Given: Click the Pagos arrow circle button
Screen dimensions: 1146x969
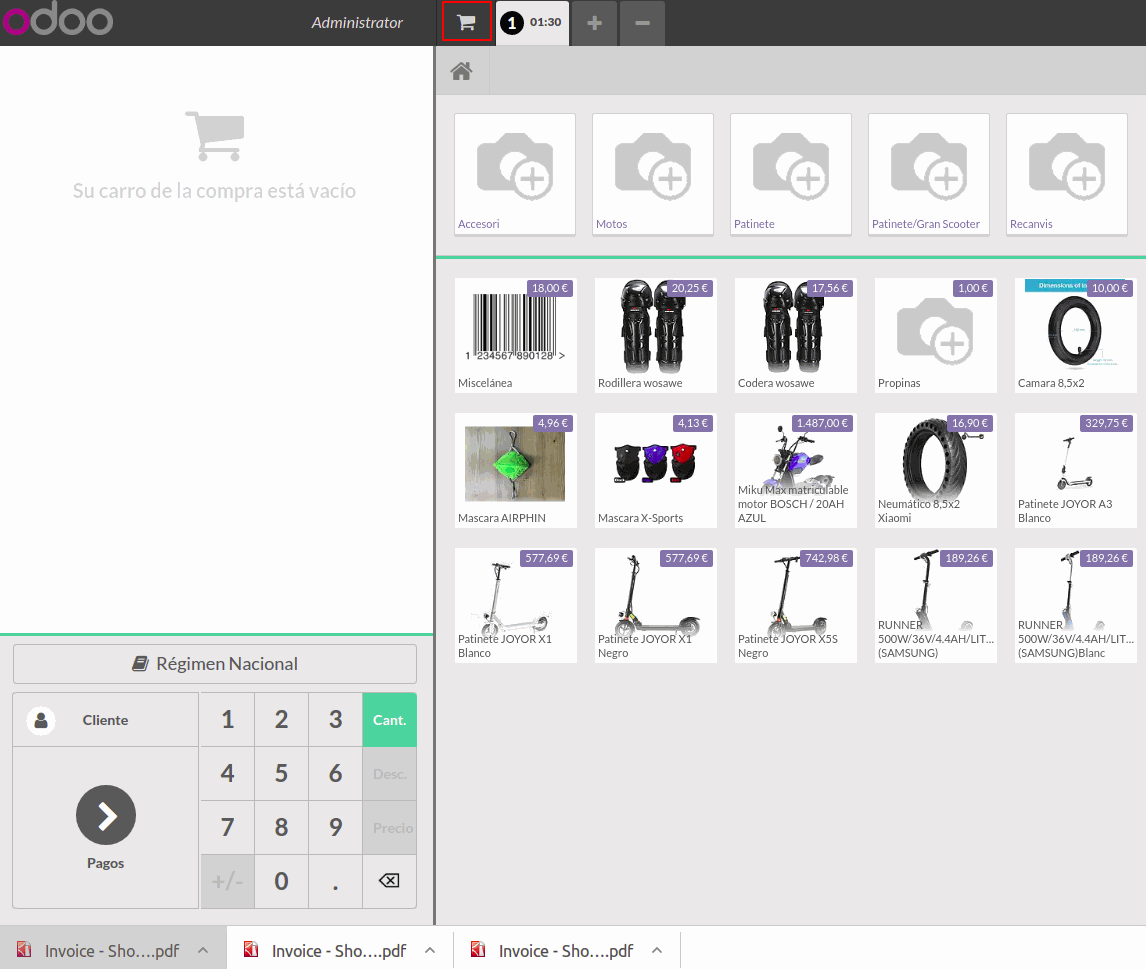Looking at the screenshot, I should coord(106,815).
